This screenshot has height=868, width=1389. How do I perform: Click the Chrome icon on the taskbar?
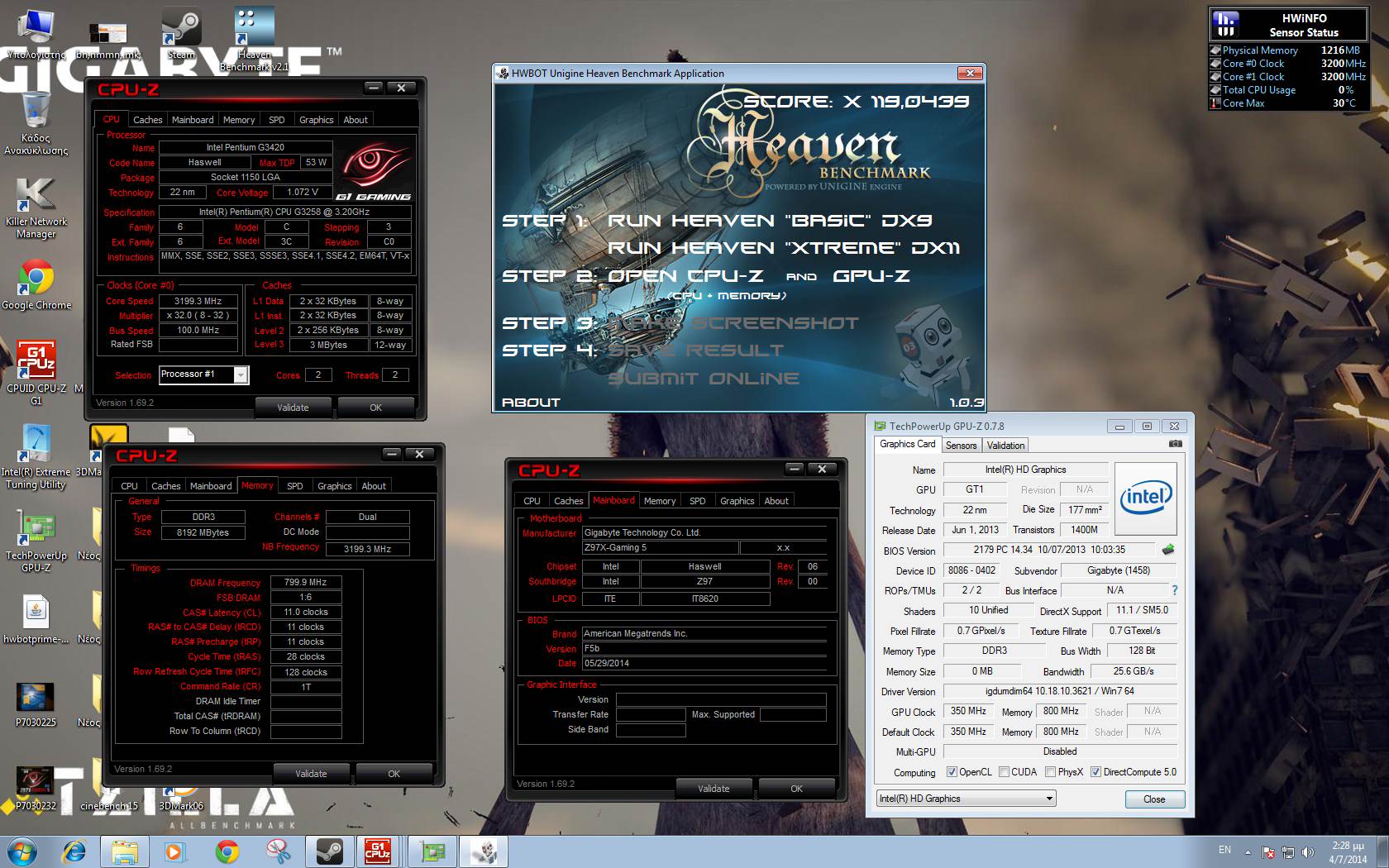click(227, 851)
